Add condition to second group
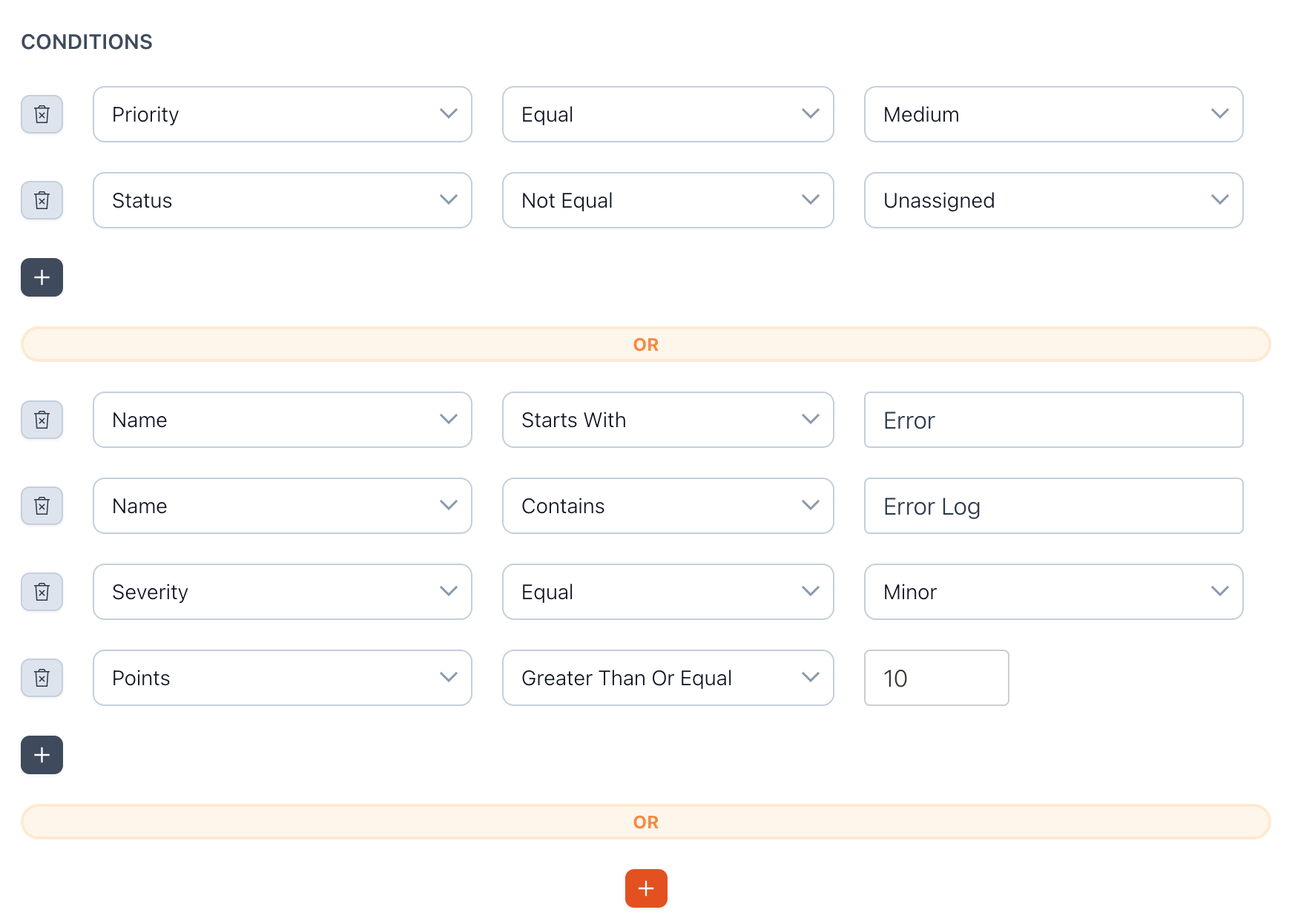Screen dimensions: 1295x924 tap(42, 755)
